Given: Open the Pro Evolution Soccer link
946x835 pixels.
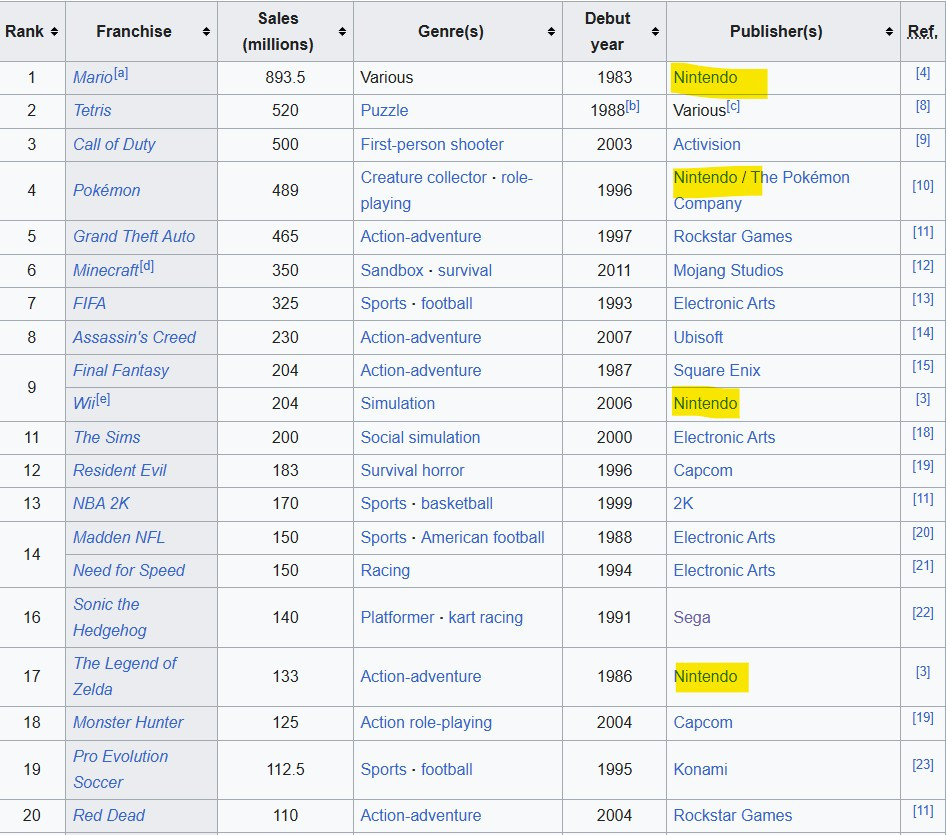Looking at the screenshot, I should click(x=120, y=769).
